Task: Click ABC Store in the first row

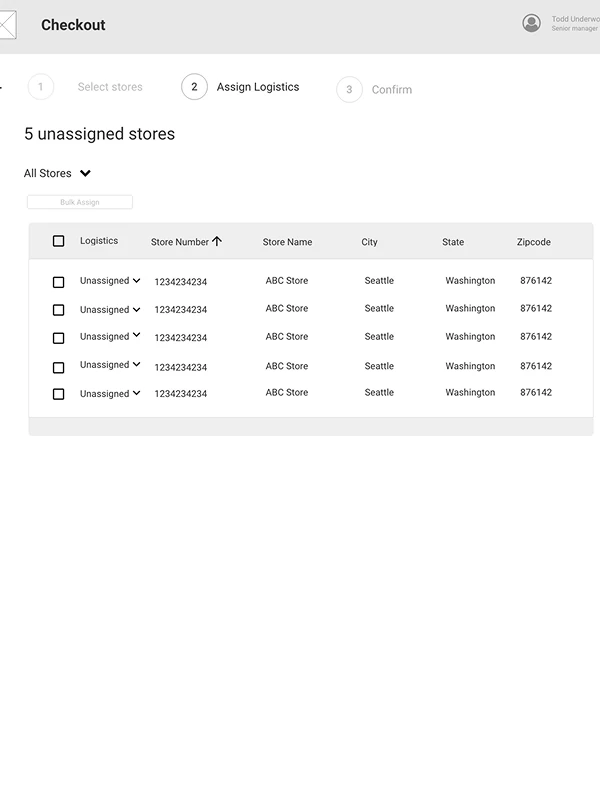Action: [287, 281]
